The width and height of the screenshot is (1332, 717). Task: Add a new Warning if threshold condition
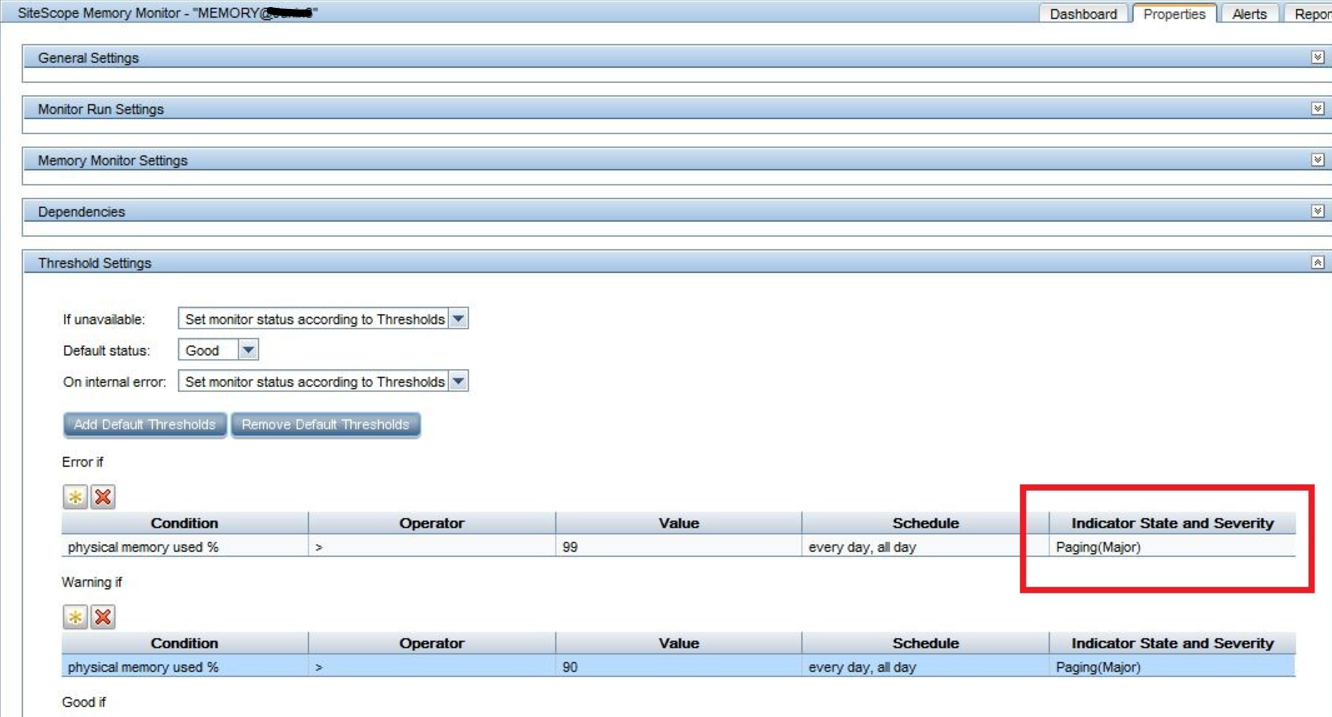75,616
